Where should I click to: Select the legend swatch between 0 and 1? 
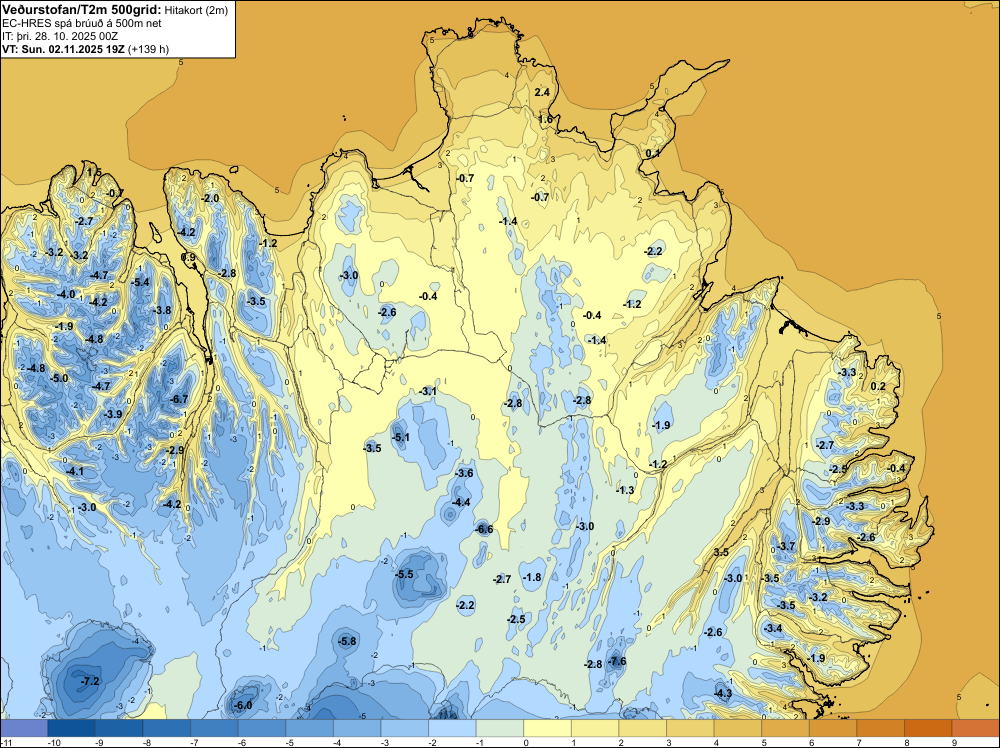(547, 728)
